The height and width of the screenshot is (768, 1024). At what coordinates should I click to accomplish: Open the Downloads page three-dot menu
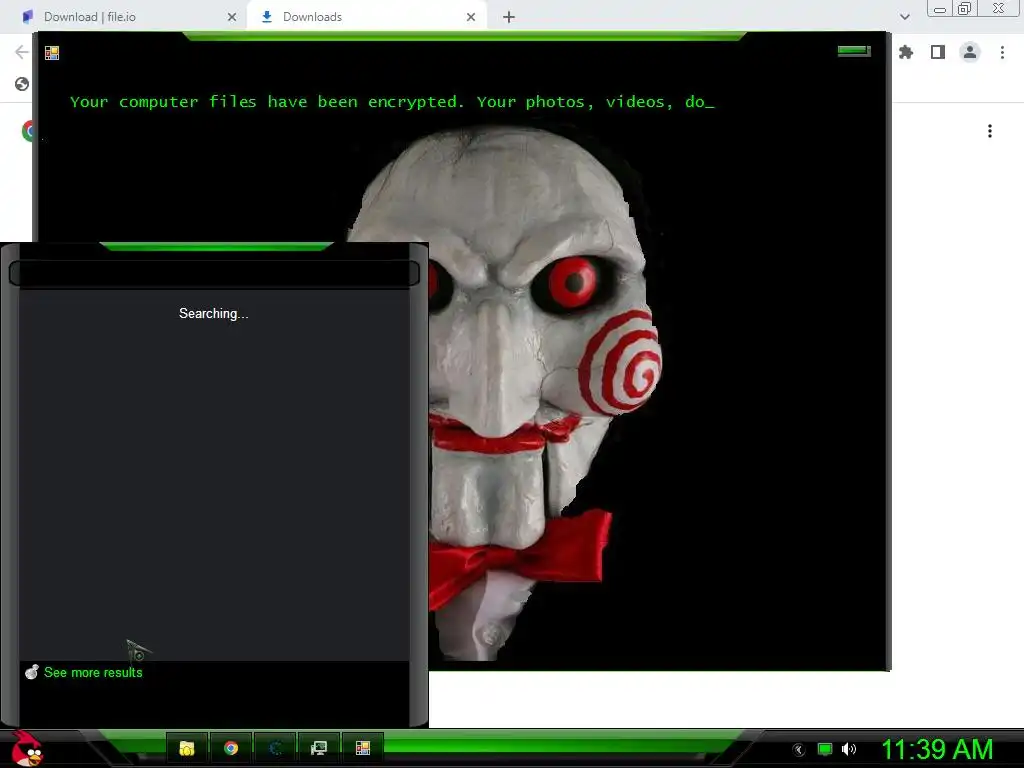[x=990, y=131]
